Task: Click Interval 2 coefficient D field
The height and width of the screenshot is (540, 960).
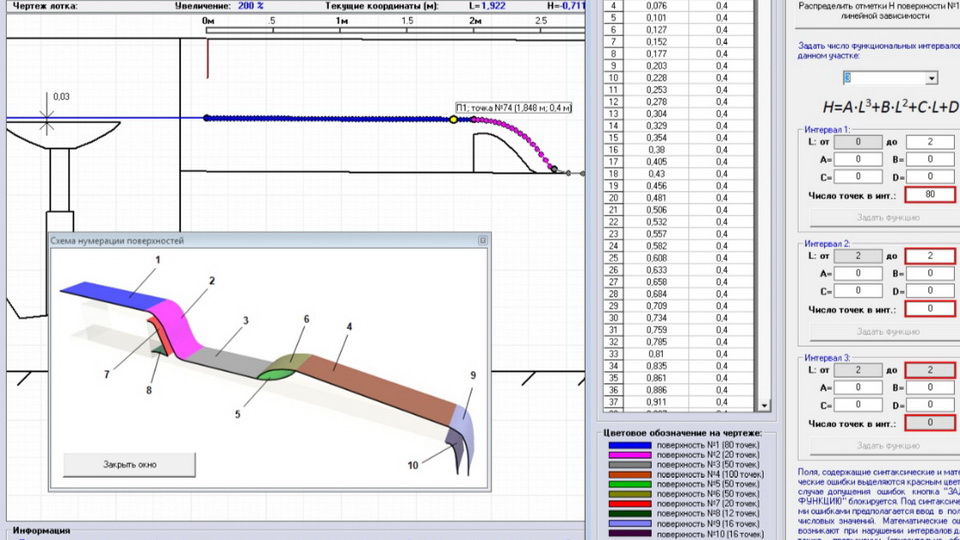Action: coord(929,291)
